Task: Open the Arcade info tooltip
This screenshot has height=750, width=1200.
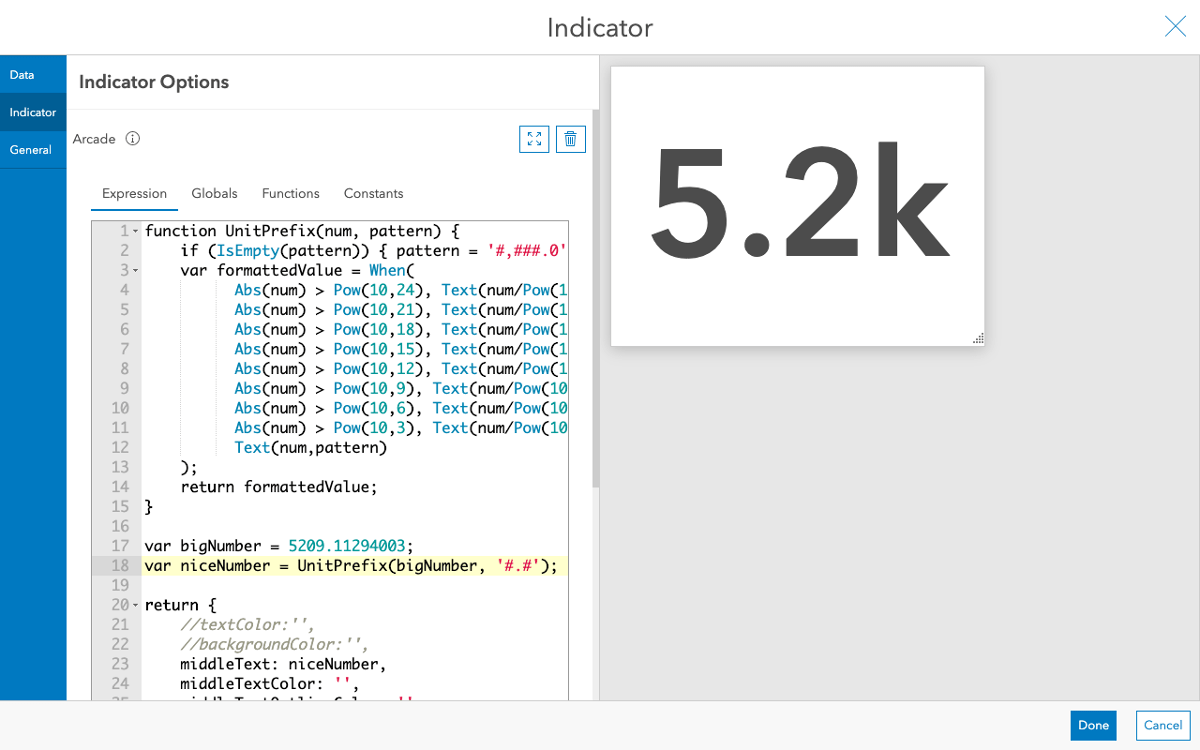Action: click(x=132, y=139)
